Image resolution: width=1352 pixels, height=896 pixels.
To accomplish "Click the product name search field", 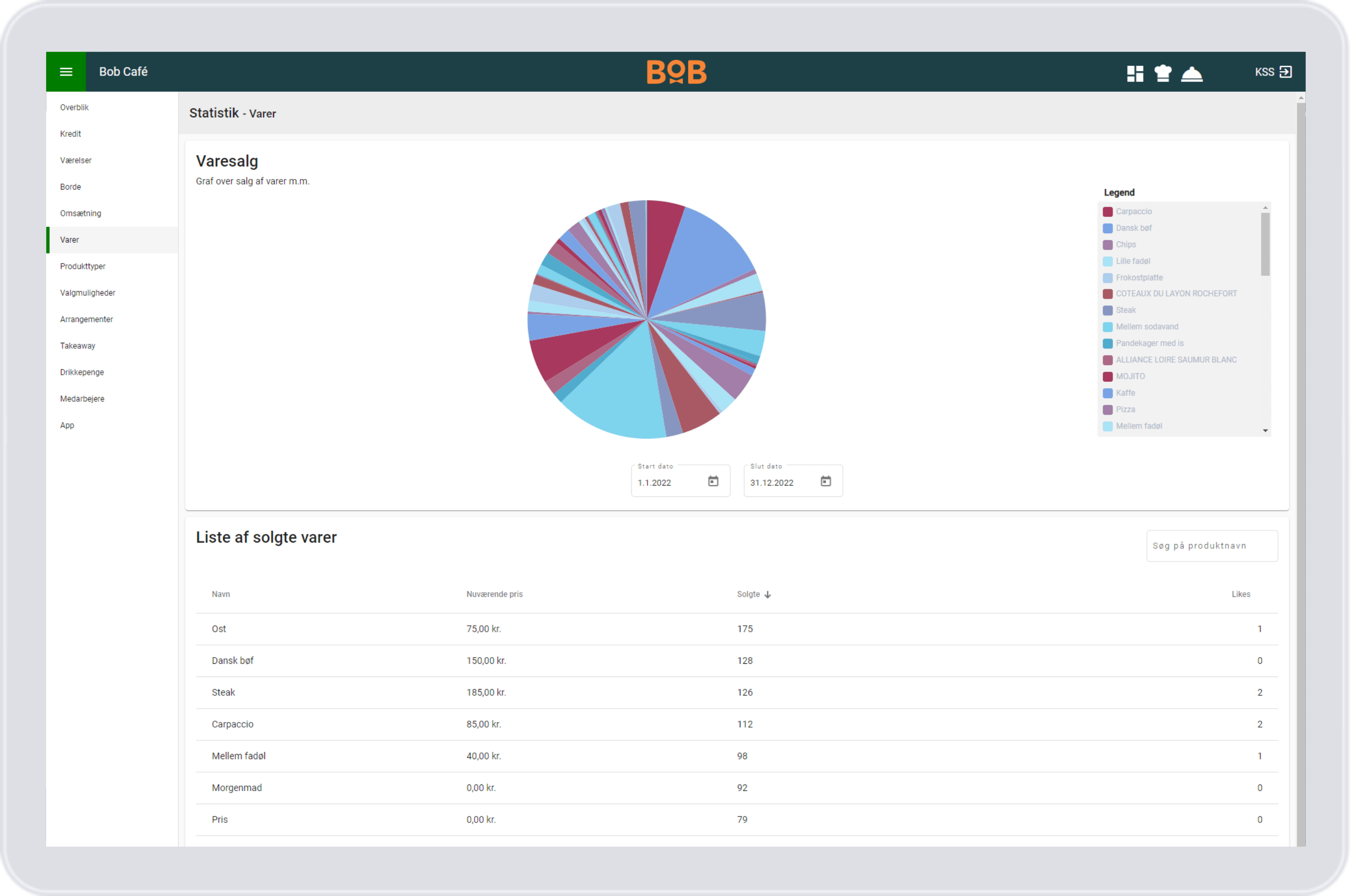I will 1212,546.
